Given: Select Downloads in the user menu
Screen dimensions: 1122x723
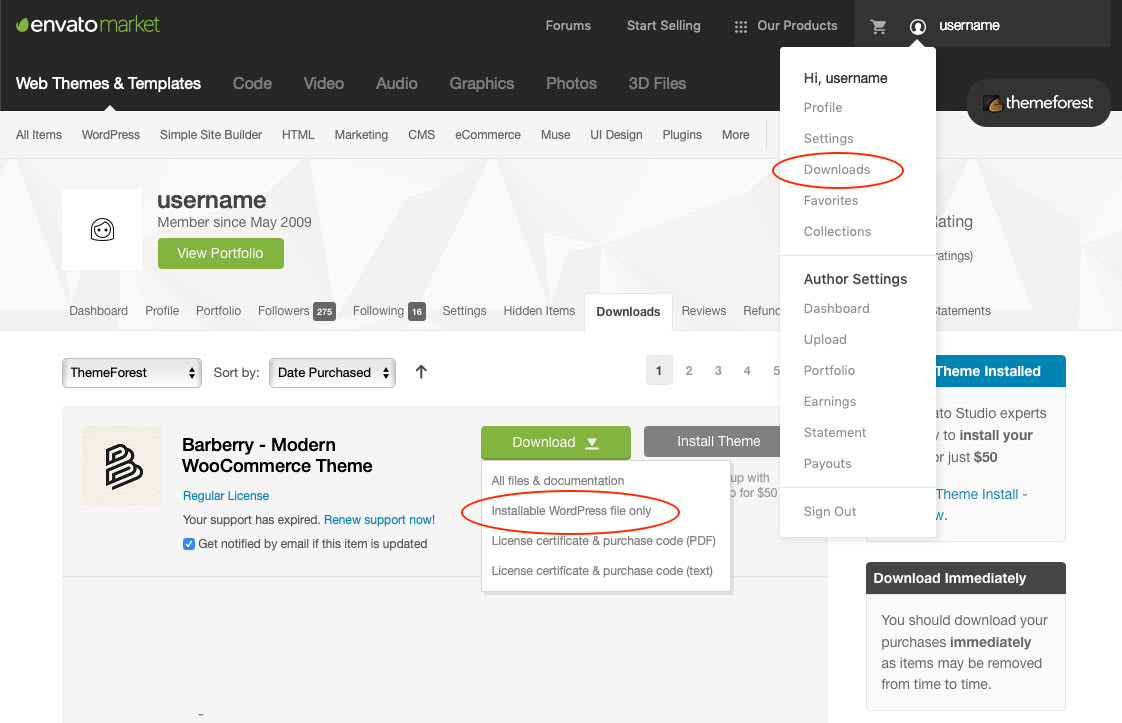Looking at the screenshot, I should click(x=836, y=170).
